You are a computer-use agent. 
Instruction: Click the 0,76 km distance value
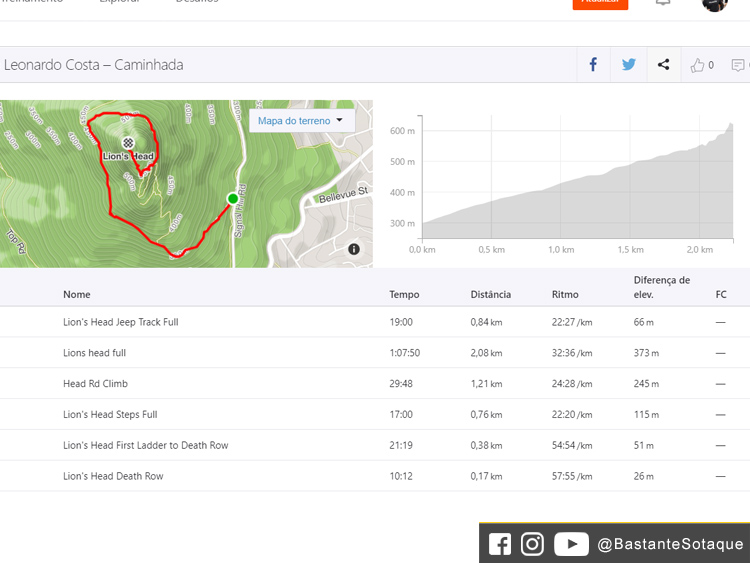486,415
